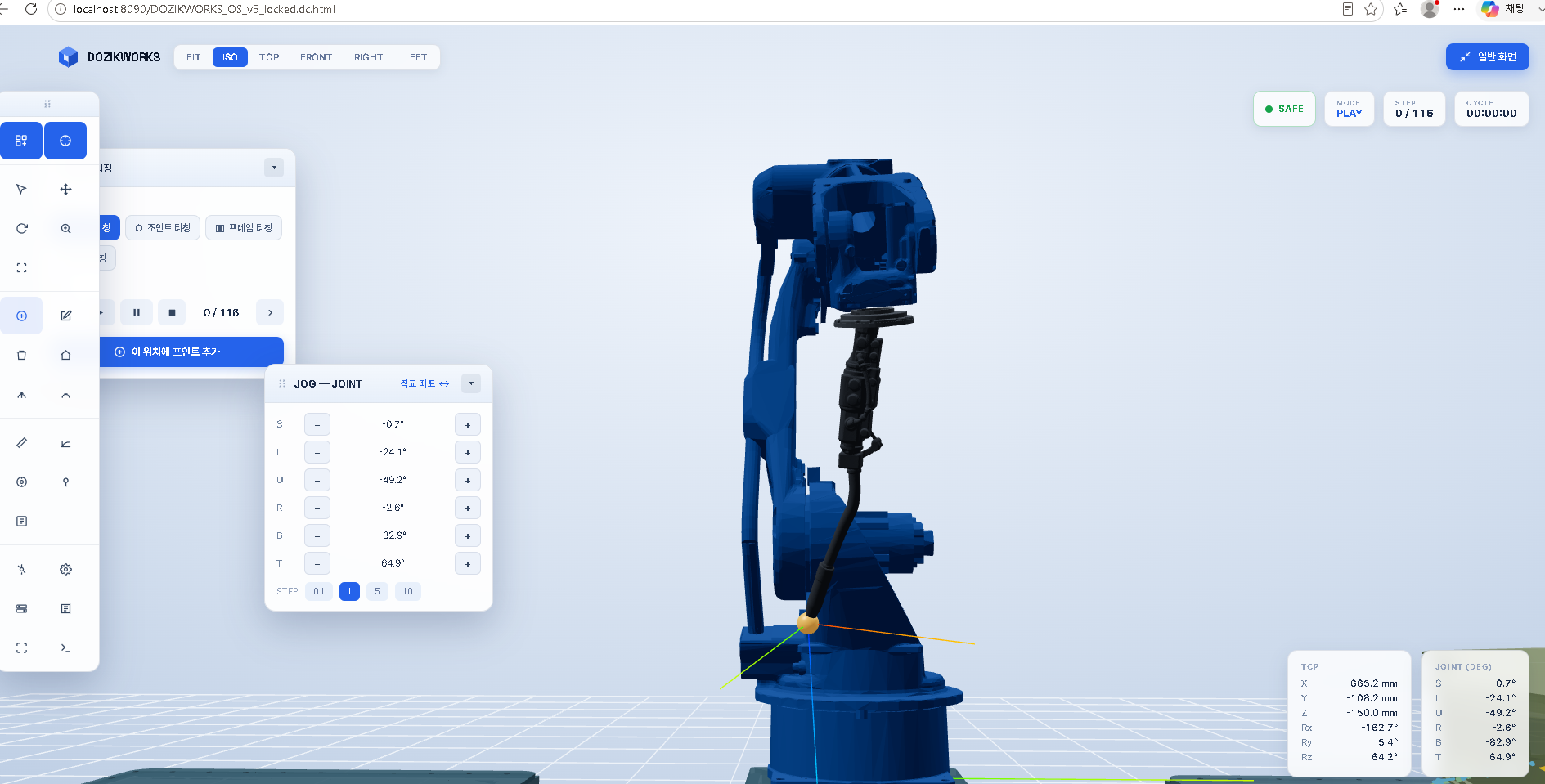
Task: Set jog step size to 1
Action: (x=349, y=591)
